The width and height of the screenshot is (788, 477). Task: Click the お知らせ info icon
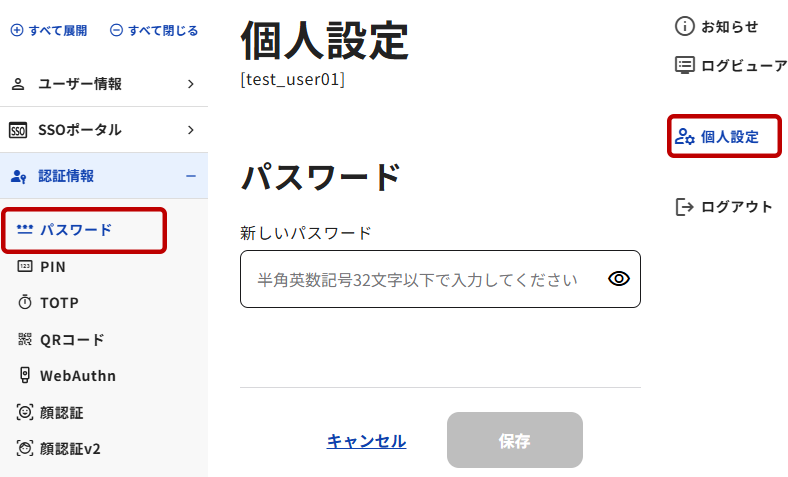[685, 27]
